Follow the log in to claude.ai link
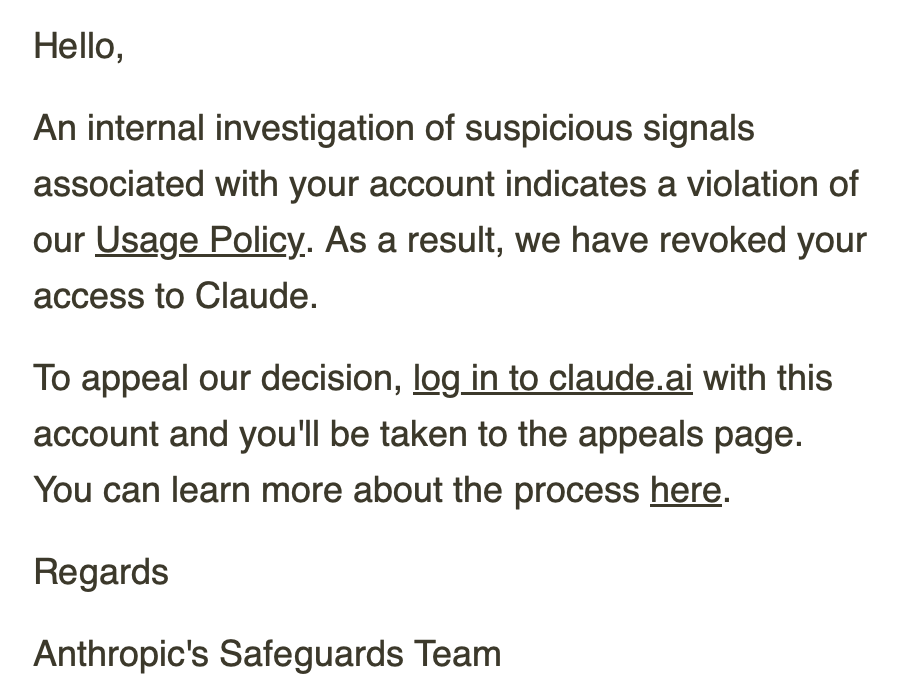This screenshot has width=914, height=698. point(553,378)
